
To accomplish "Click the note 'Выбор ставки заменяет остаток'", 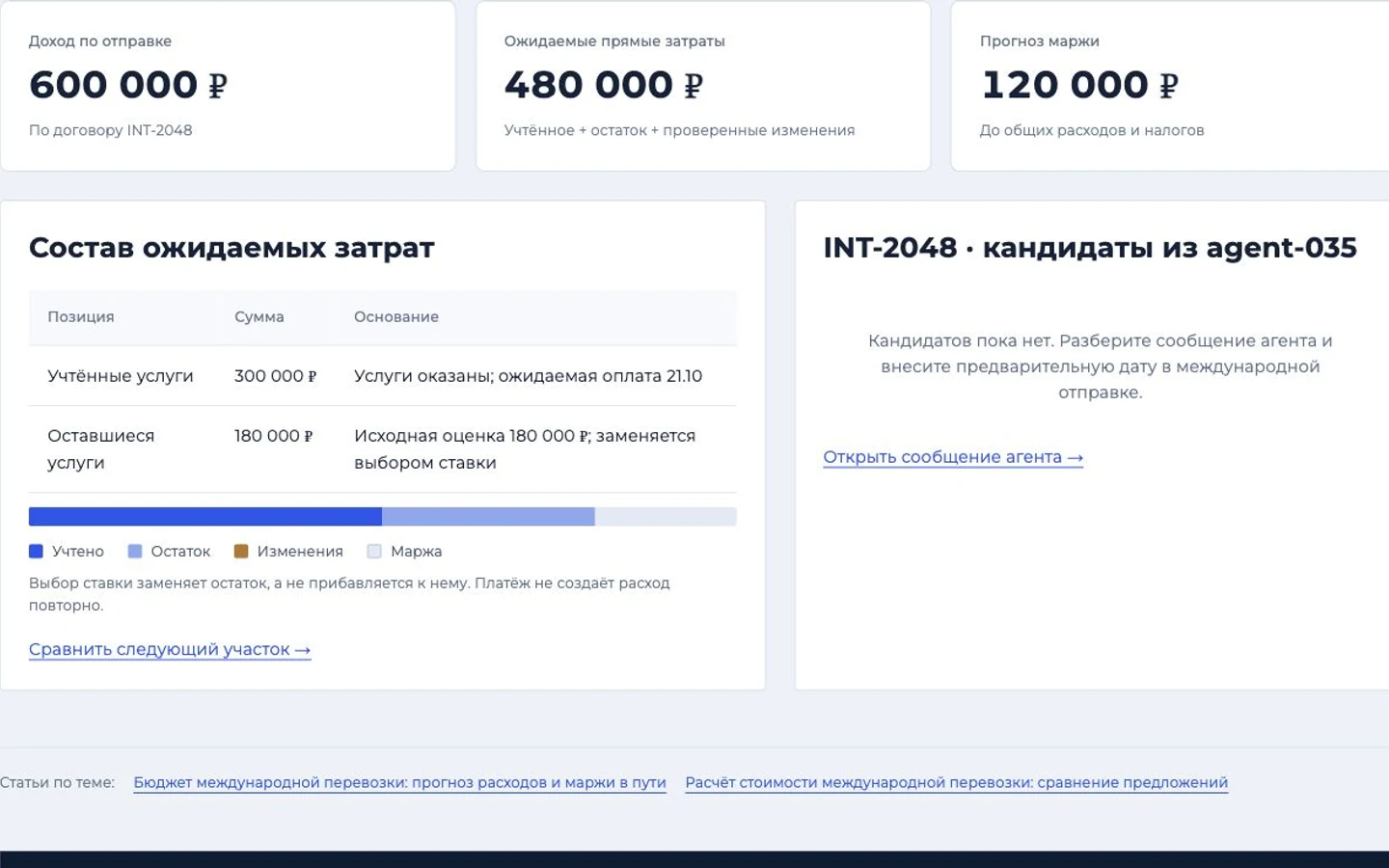I will 349,594.
